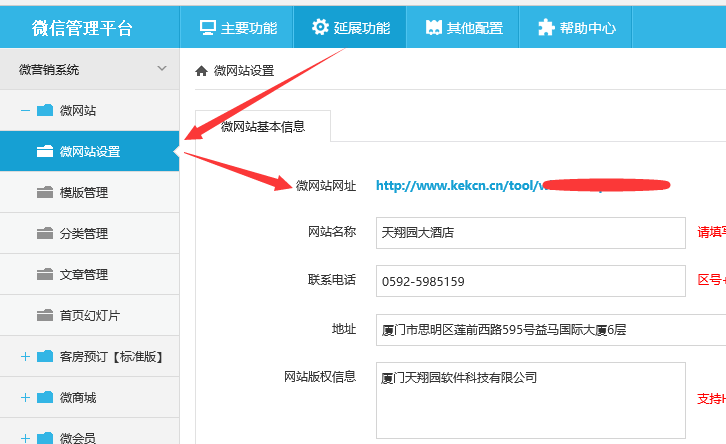The image size is (726, 444).
Task: Collapse the 微营销系统 section chevron
Action: pyautogui.click(x=162, y=69)
